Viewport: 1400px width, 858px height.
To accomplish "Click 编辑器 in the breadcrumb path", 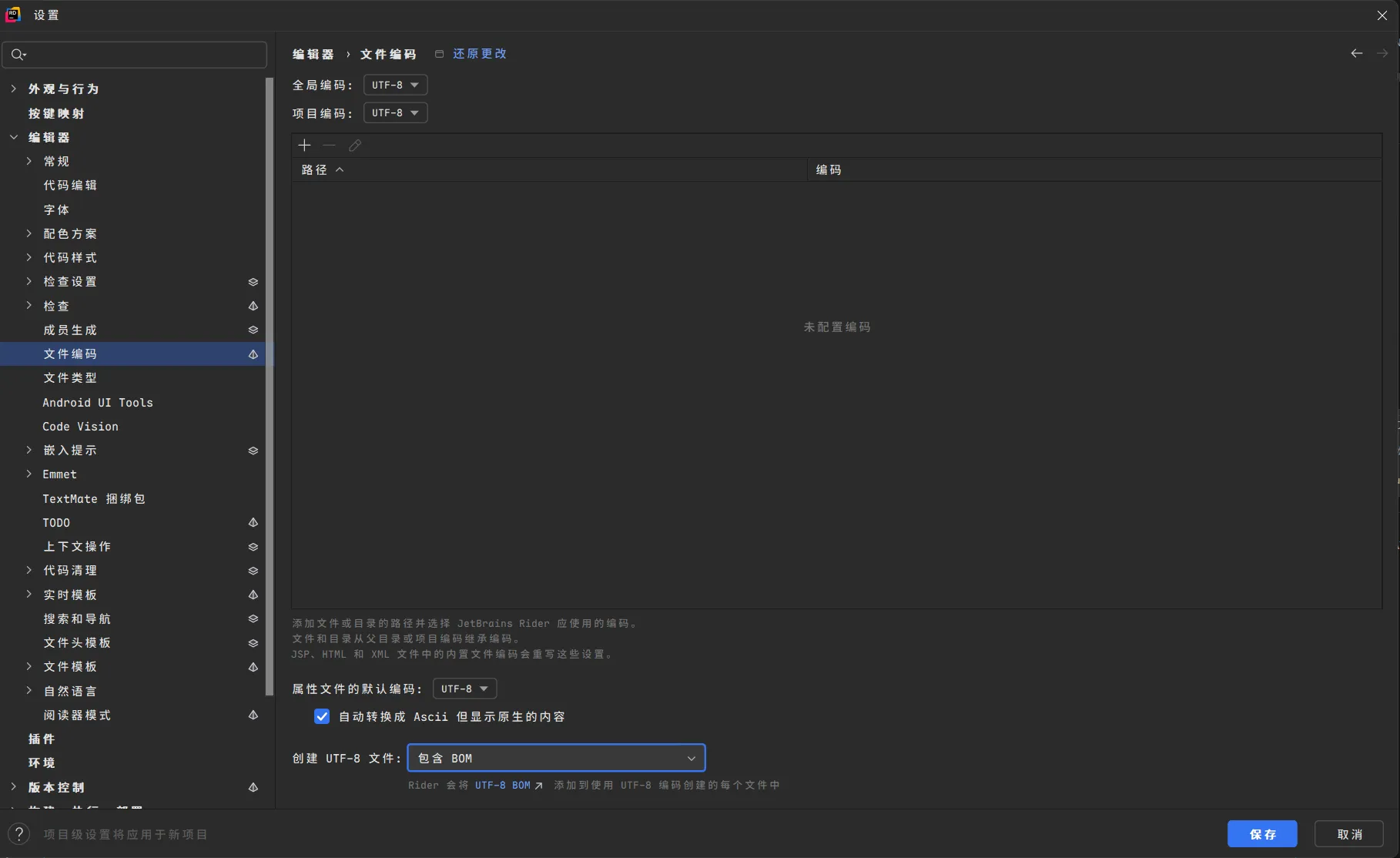I will tap(313, 54).
